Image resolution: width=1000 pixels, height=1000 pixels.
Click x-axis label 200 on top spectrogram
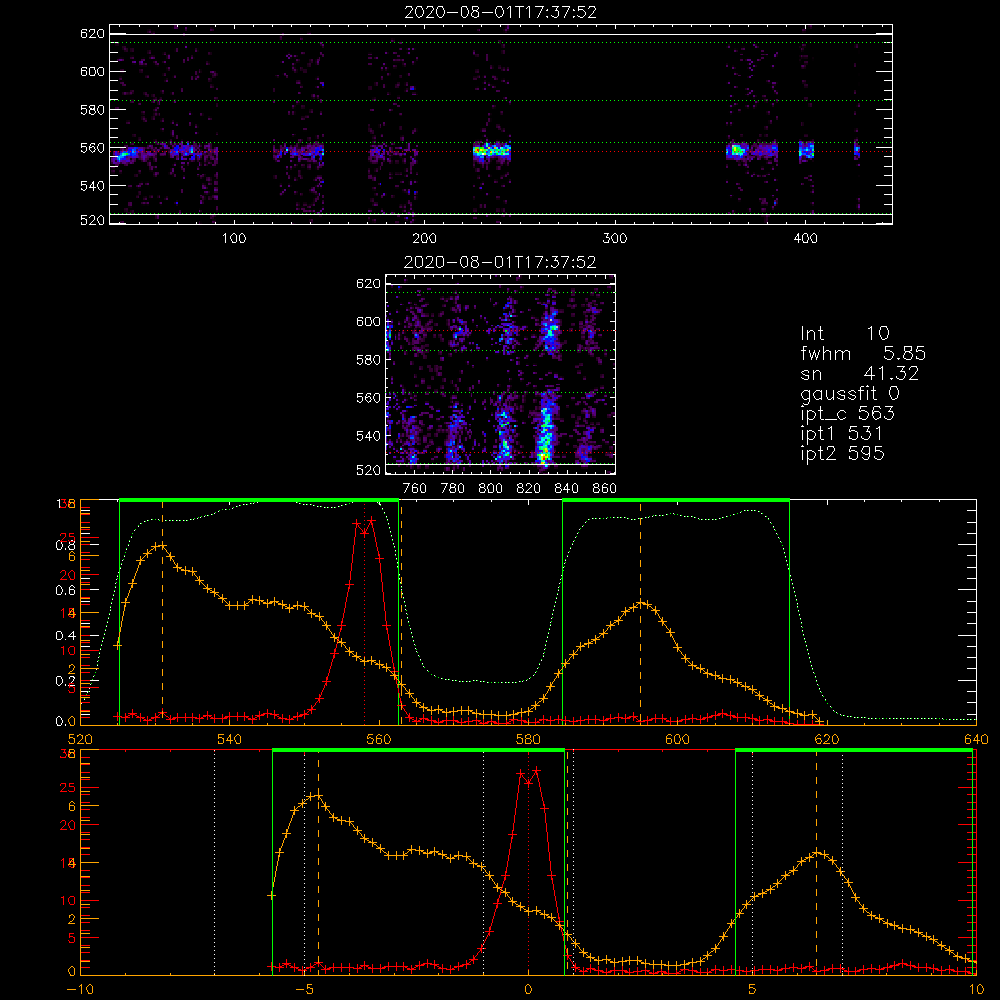click(x=424, y=239)
